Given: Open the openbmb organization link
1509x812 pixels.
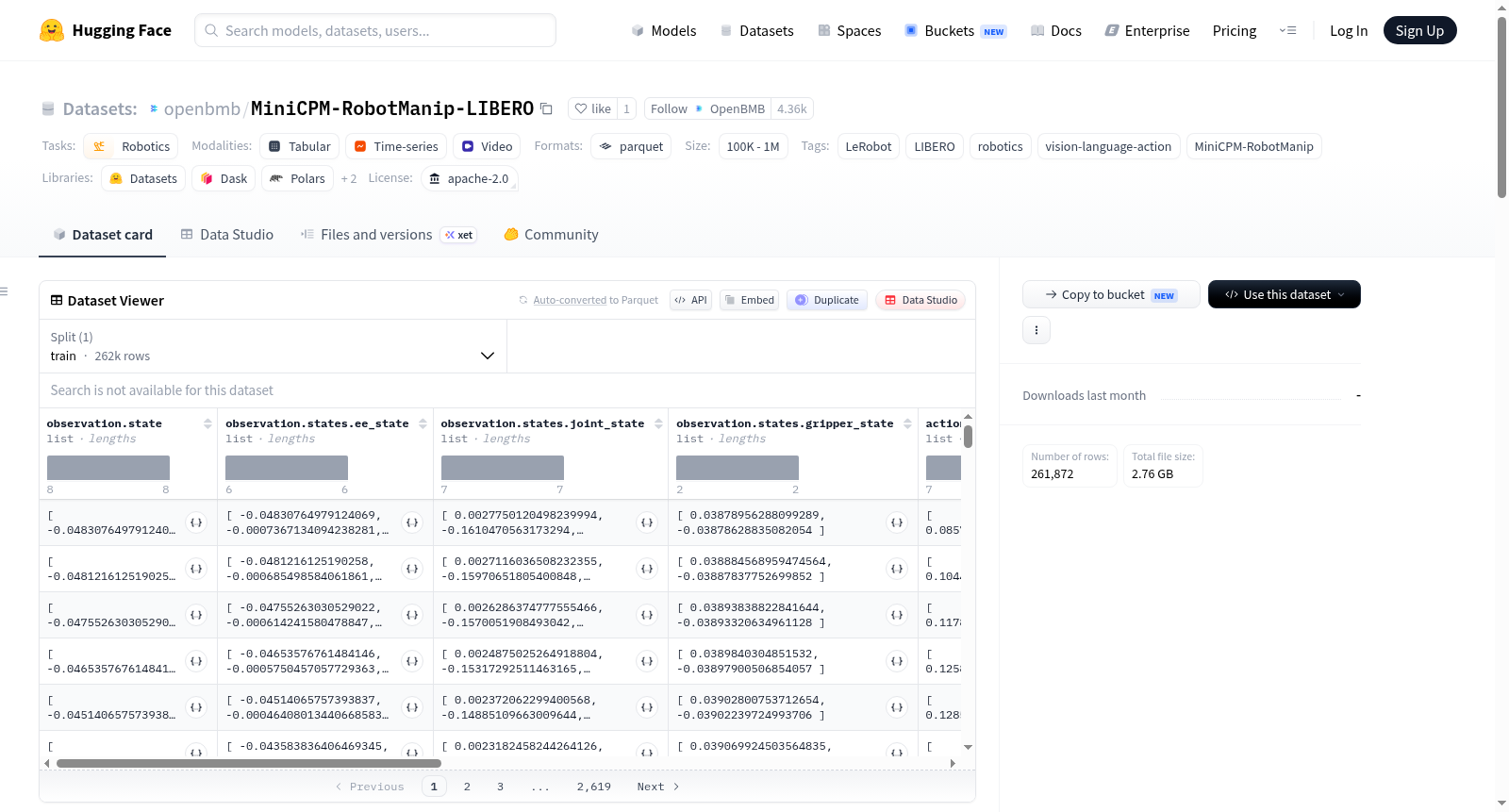Looking at the screenshot, I should coord(202,108).
